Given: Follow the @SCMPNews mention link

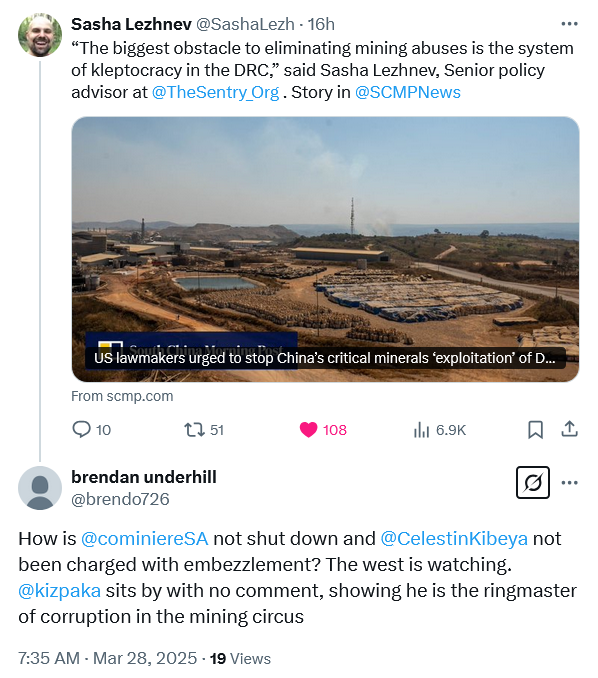Looking at the screenshot, I should click(x=408, y=92).
